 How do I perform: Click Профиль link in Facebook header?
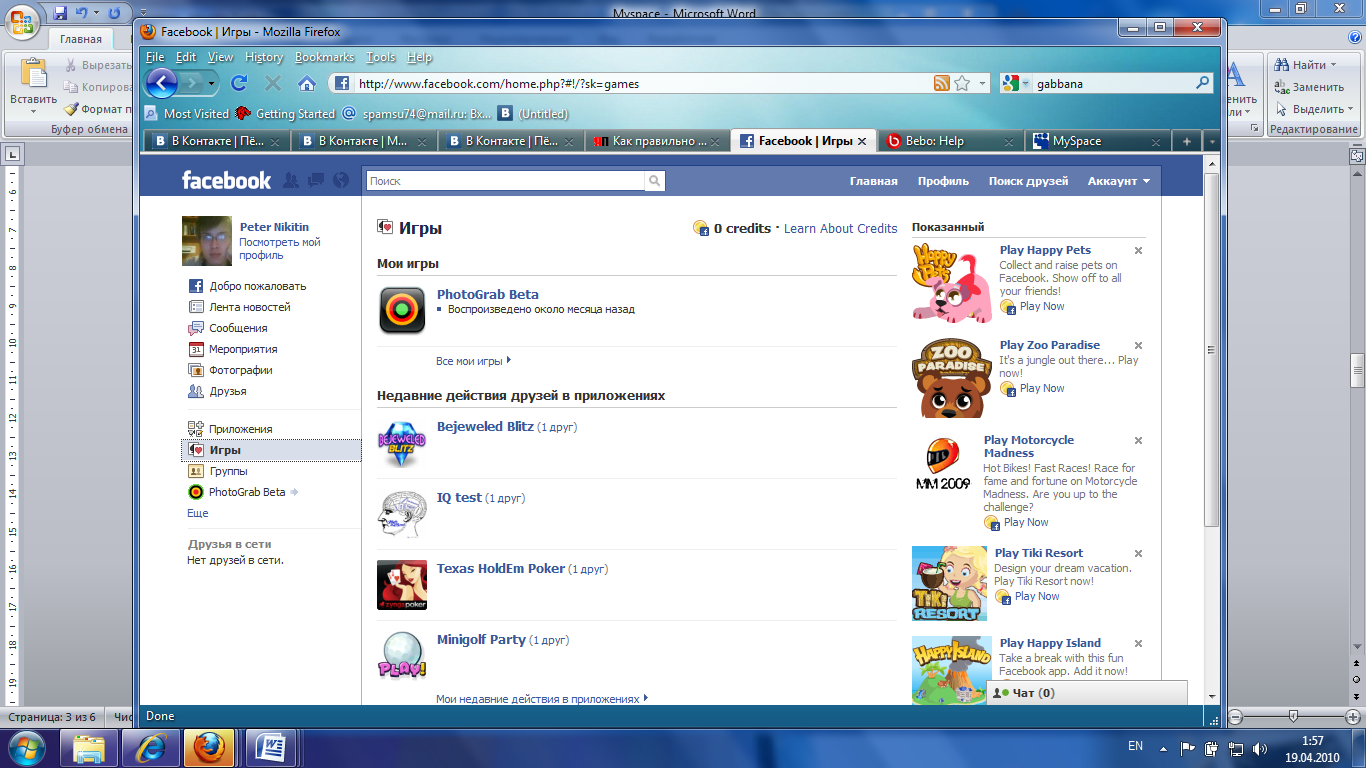click(943, 181)
